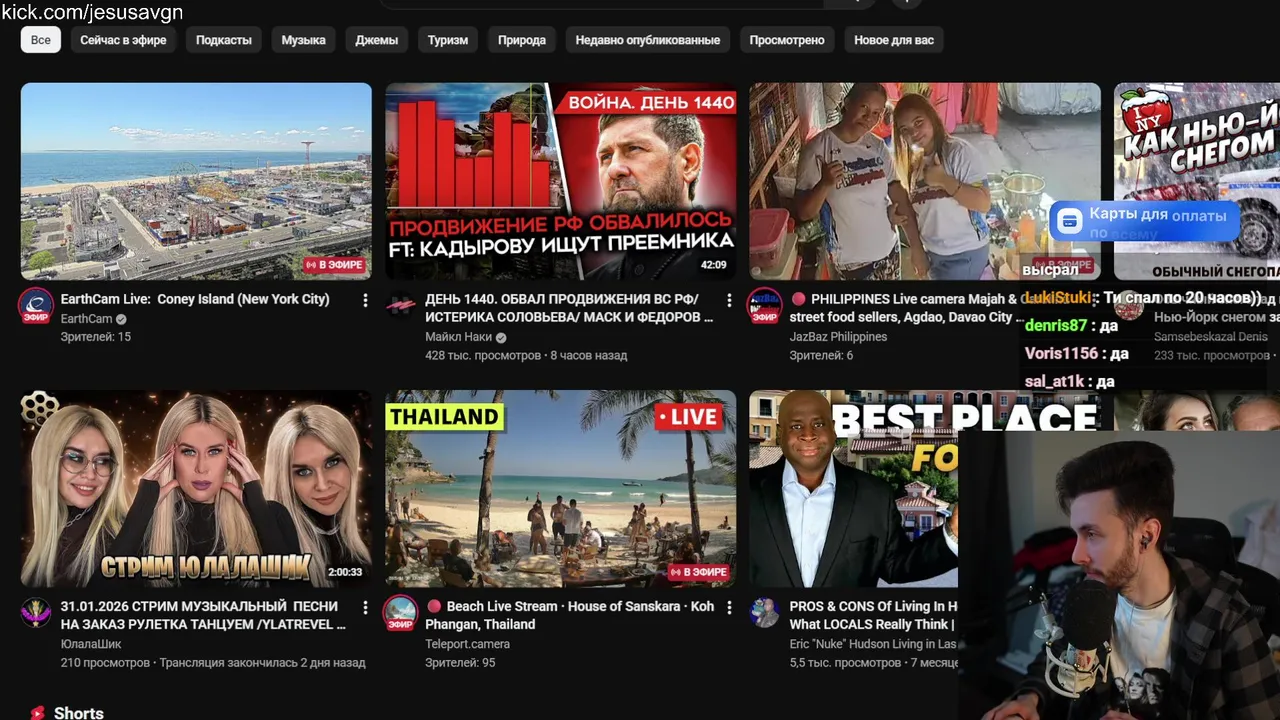Open the "Стрим Юлалашик" thumbnail

pyautogui.click(x=196, y=488)
